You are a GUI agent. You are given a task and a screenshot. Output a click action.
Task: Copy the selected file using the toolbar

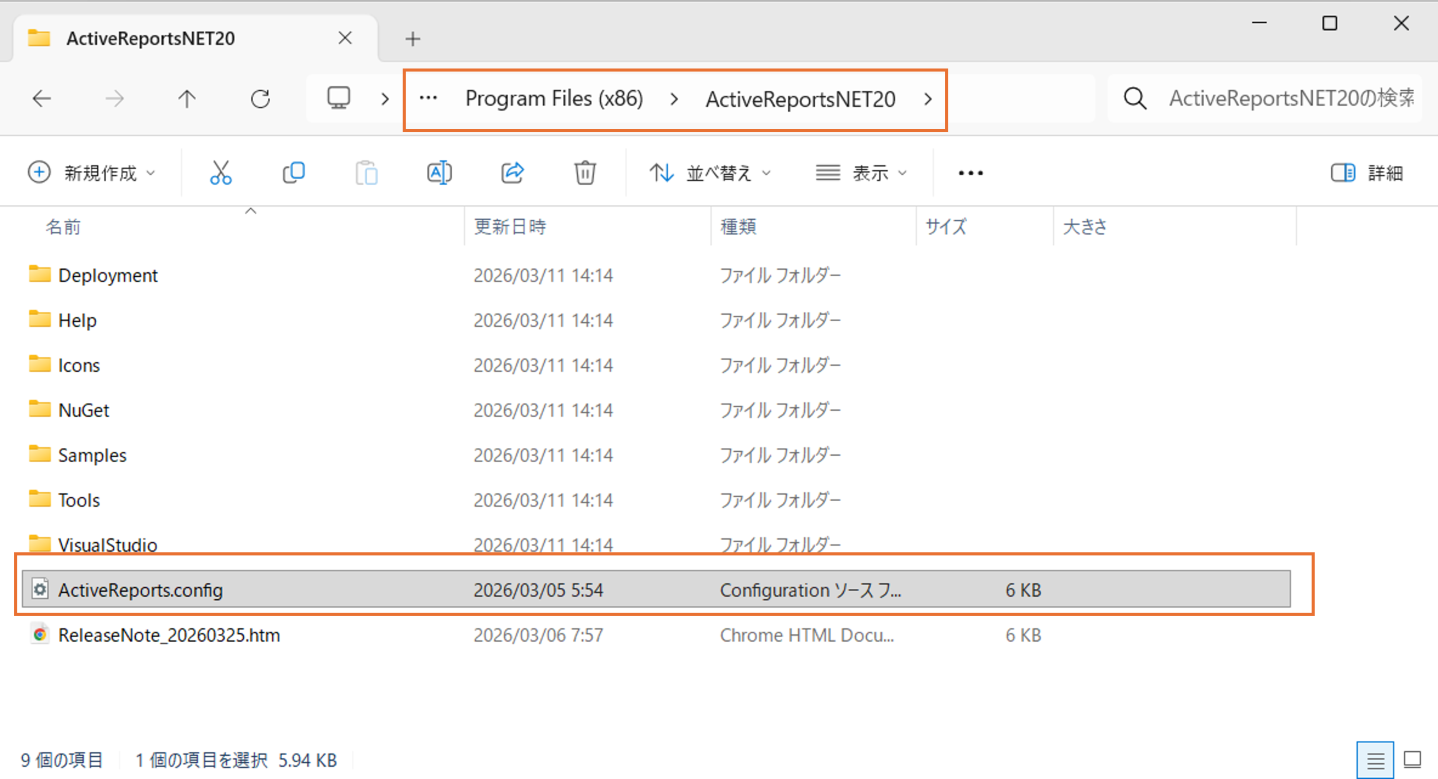[293, 172]
